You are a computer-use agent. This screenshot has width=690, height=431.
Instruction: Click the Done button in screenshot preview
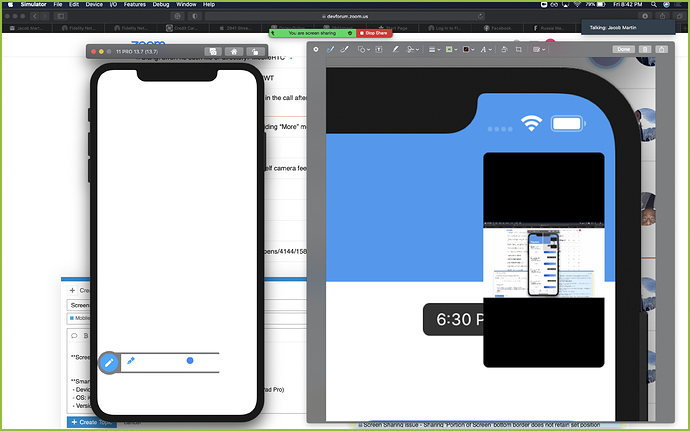(x=623, y=49)
